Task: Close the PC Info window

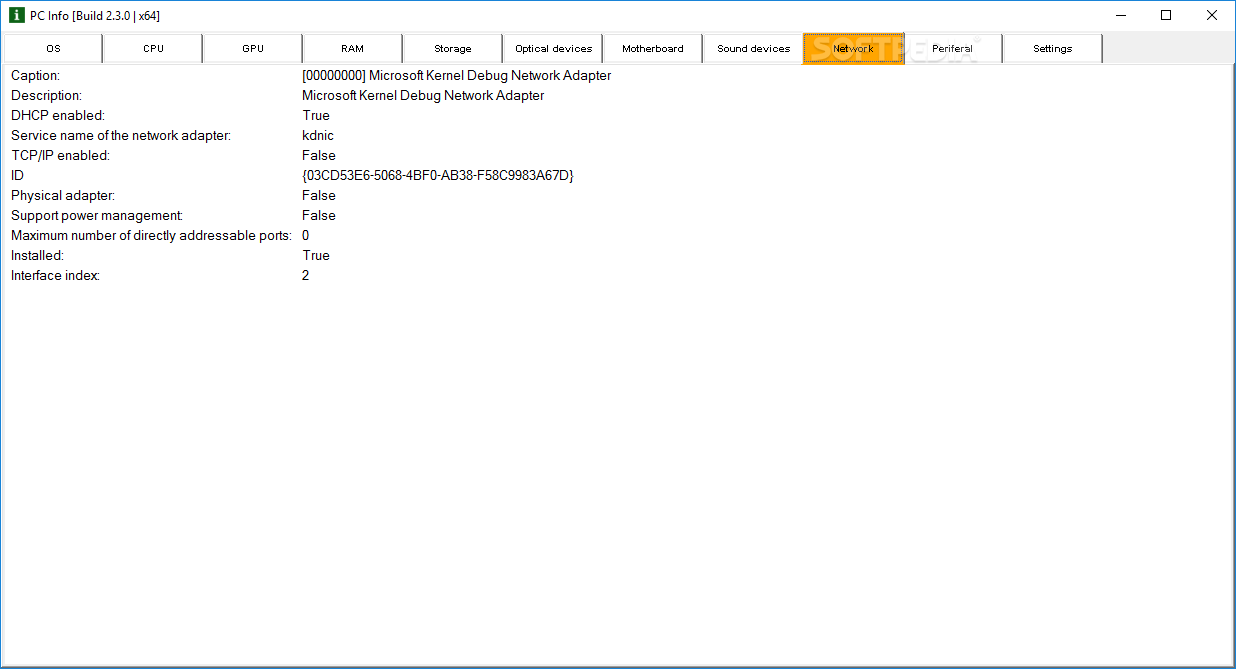Action: tap(1212, 15)
